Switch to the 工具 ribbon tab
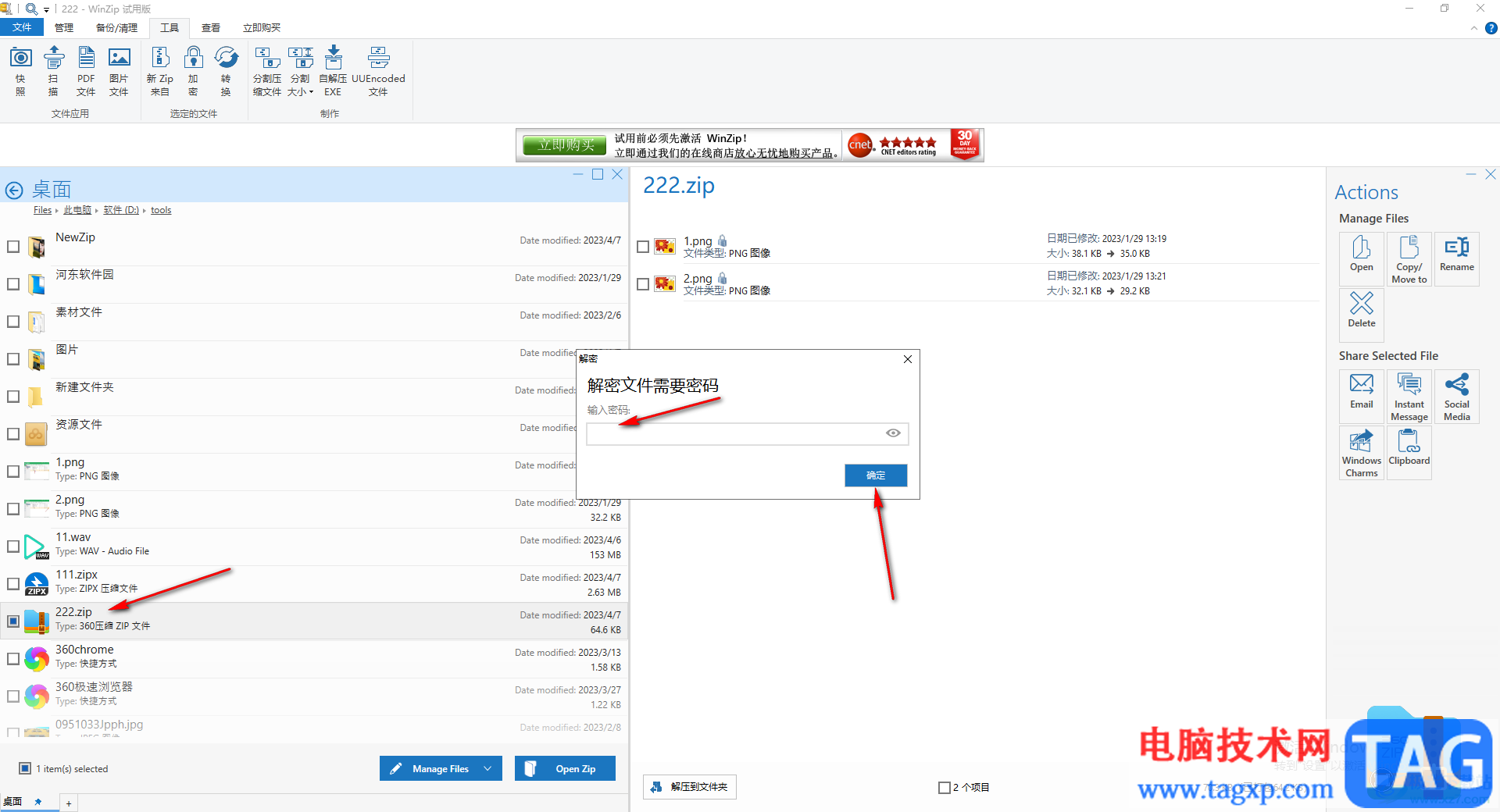The image size is (1500, 812). [x=170, y=27]
